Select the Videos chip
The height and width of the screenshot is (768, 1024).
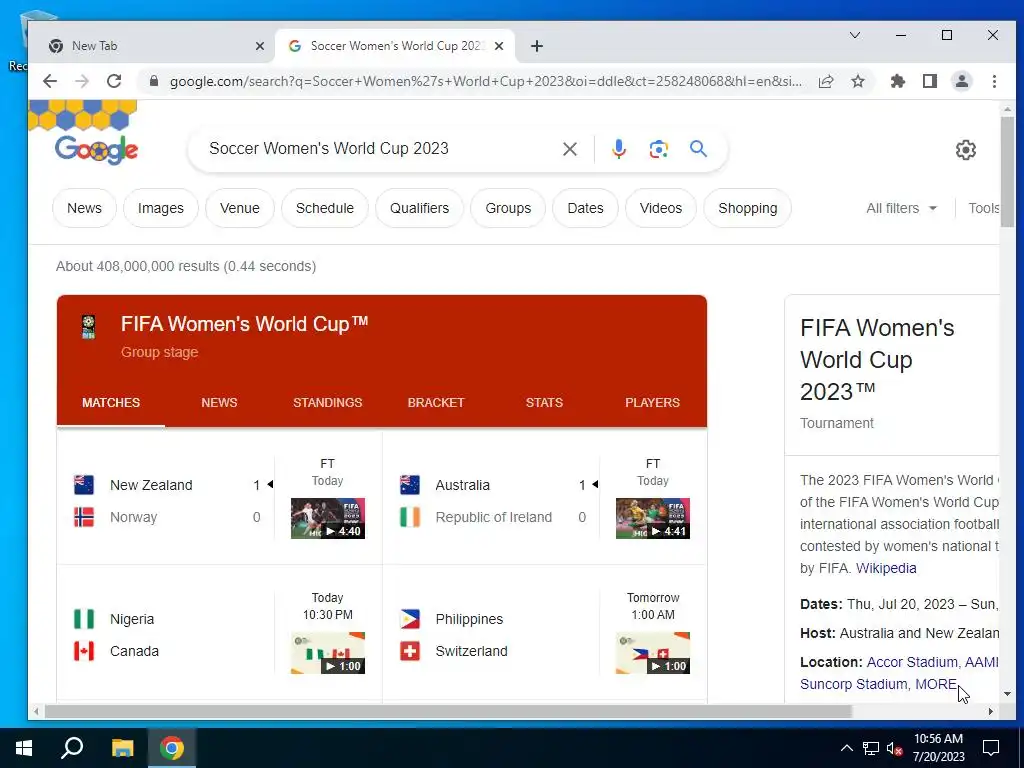tap(661, 208)
